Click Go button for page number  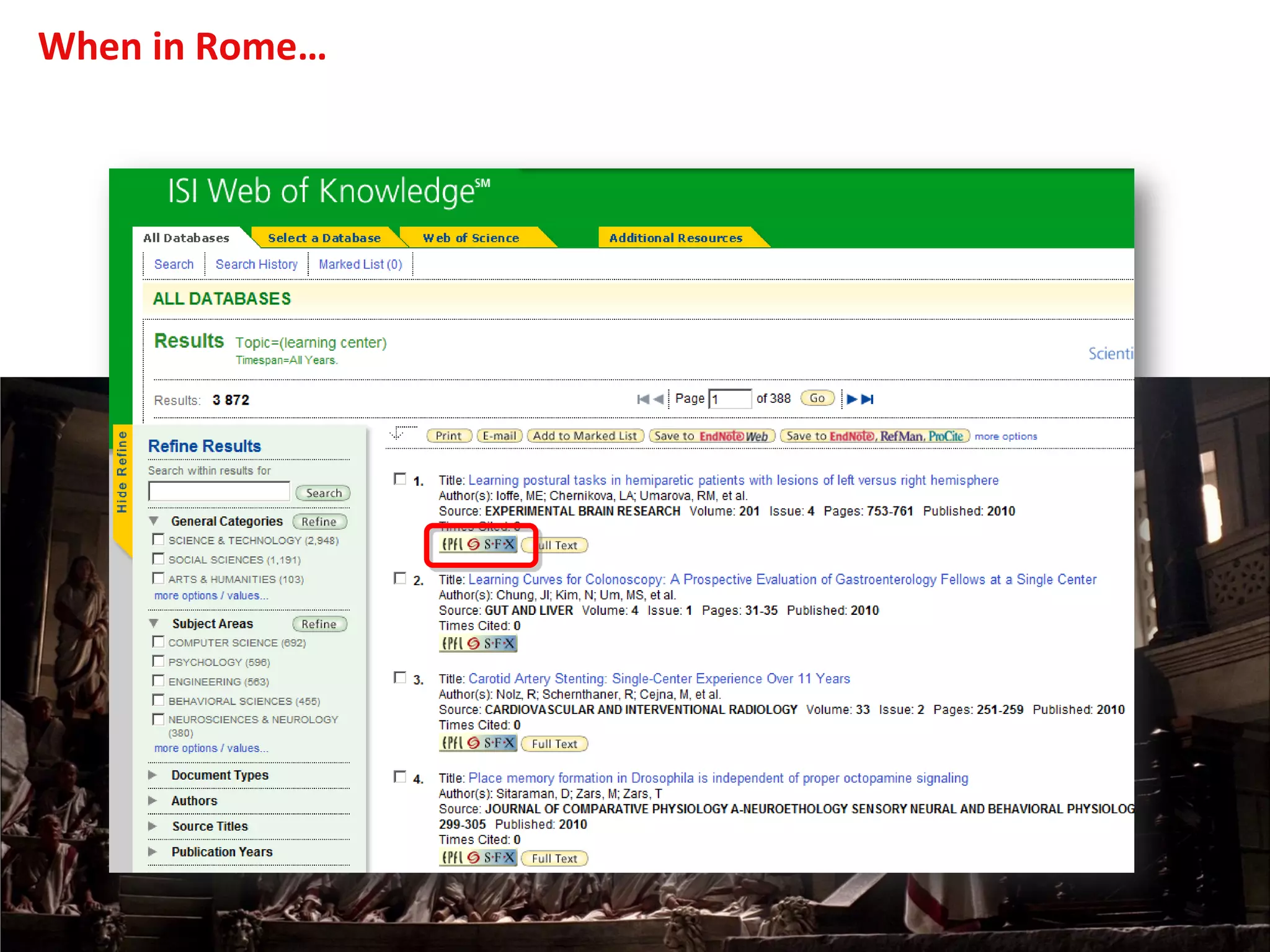817,398
